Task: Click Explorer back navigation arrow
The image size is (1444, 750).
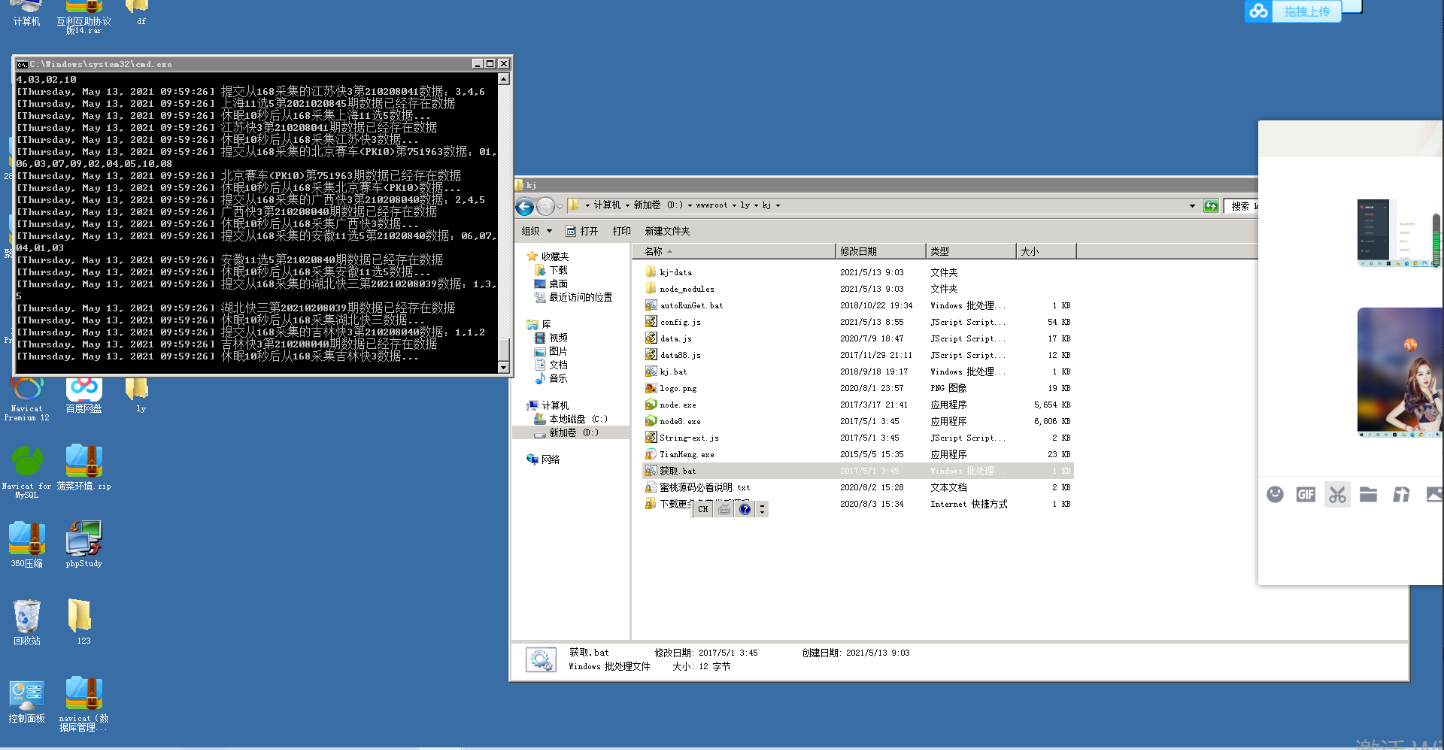Action: tap(525, 206)
